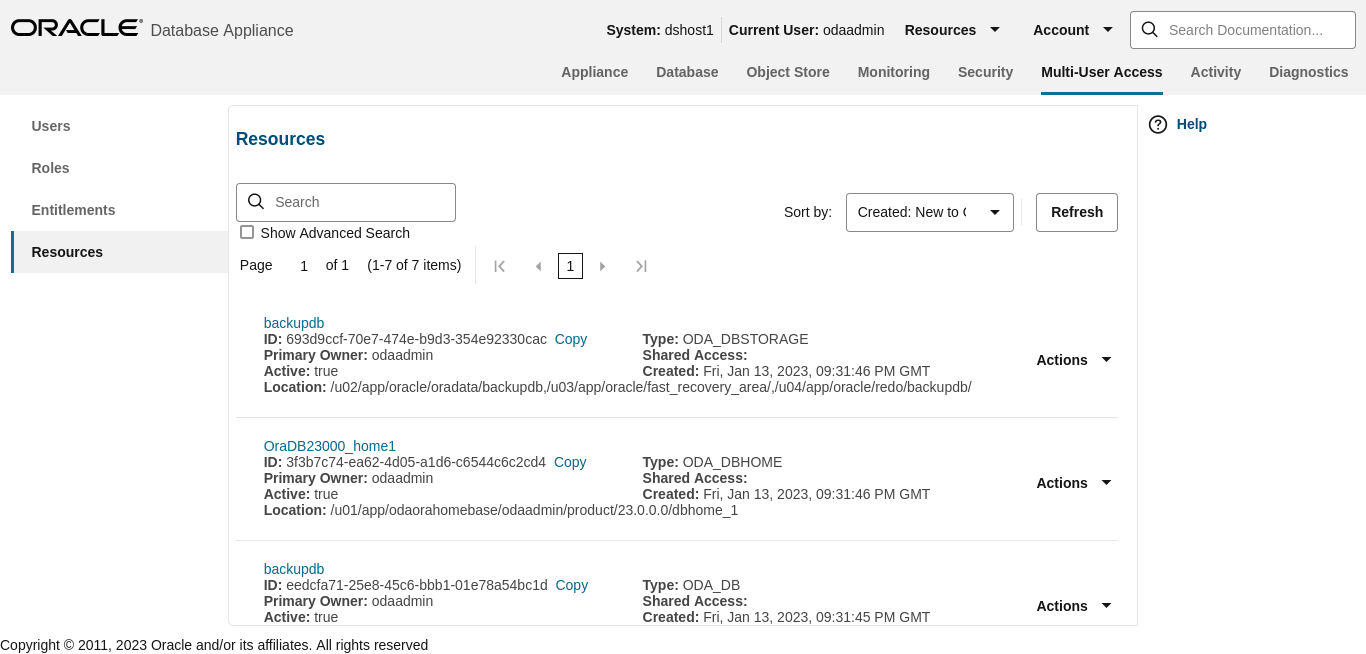The image size is (1366, 654).
Task: Open the Help question mark icon
Action: pos(1157,124)
